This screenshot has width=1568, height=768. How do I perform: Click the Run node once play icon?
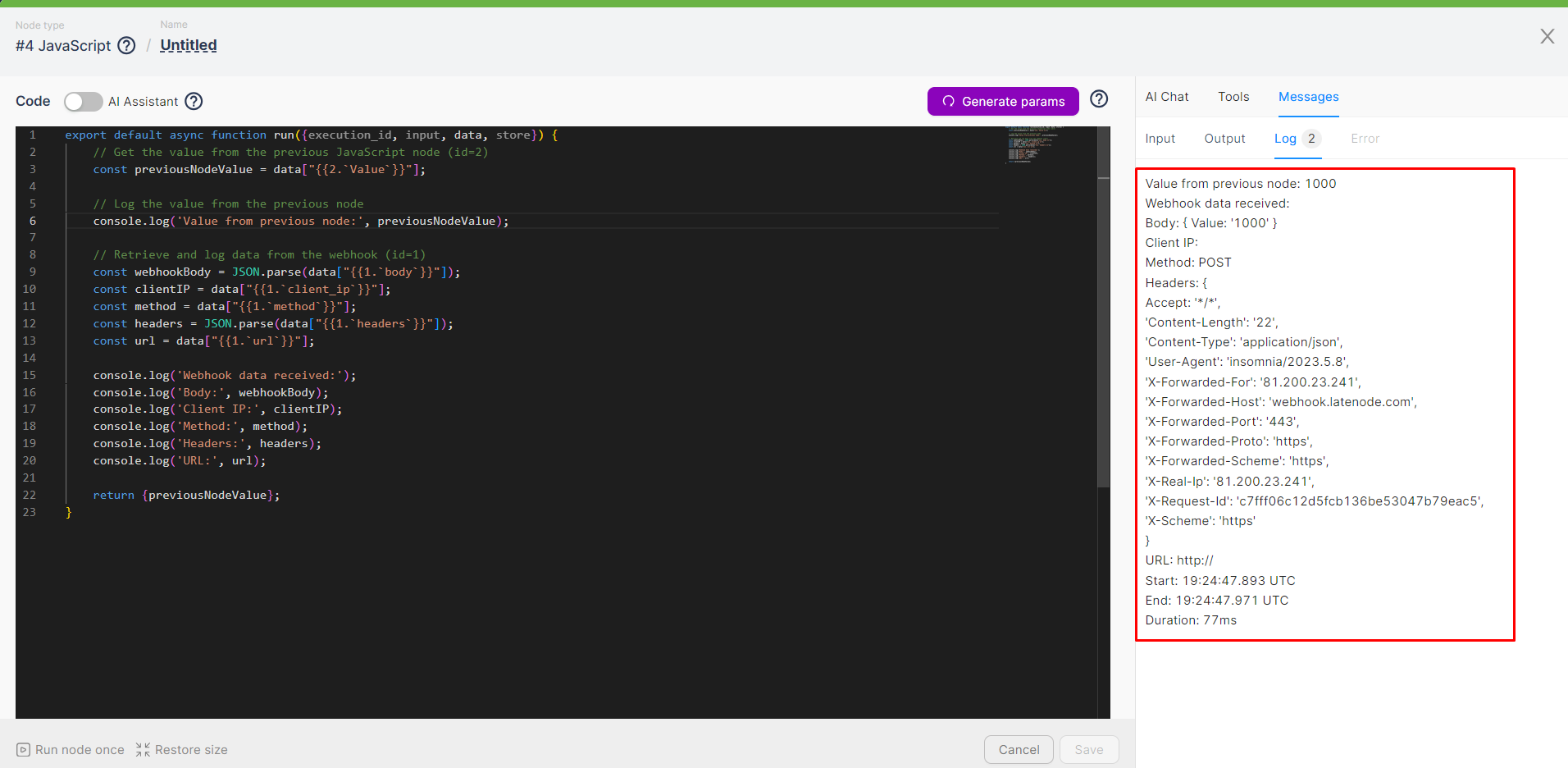click(24, 750)
